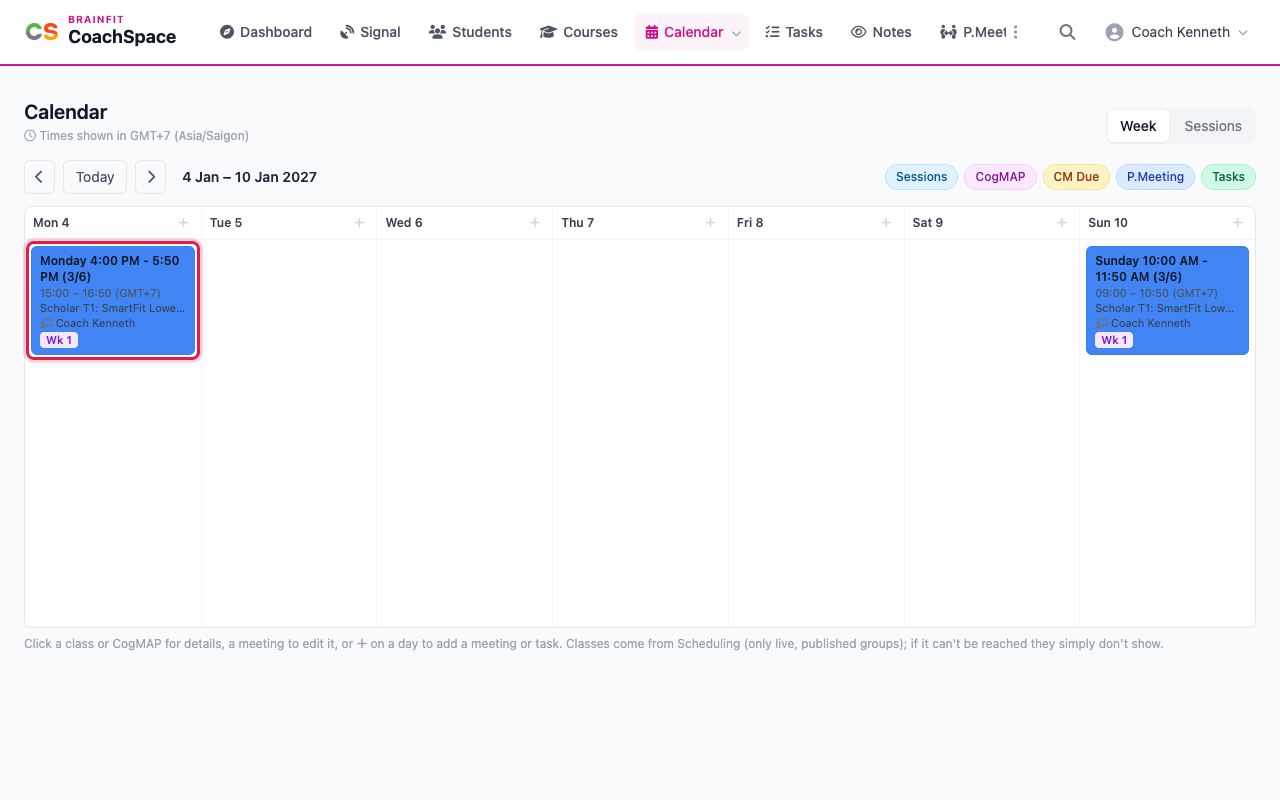Open Sunday 10:00 AM class session card
The width and height of the screenshot is (1280, 800).
click(1167, 300)
